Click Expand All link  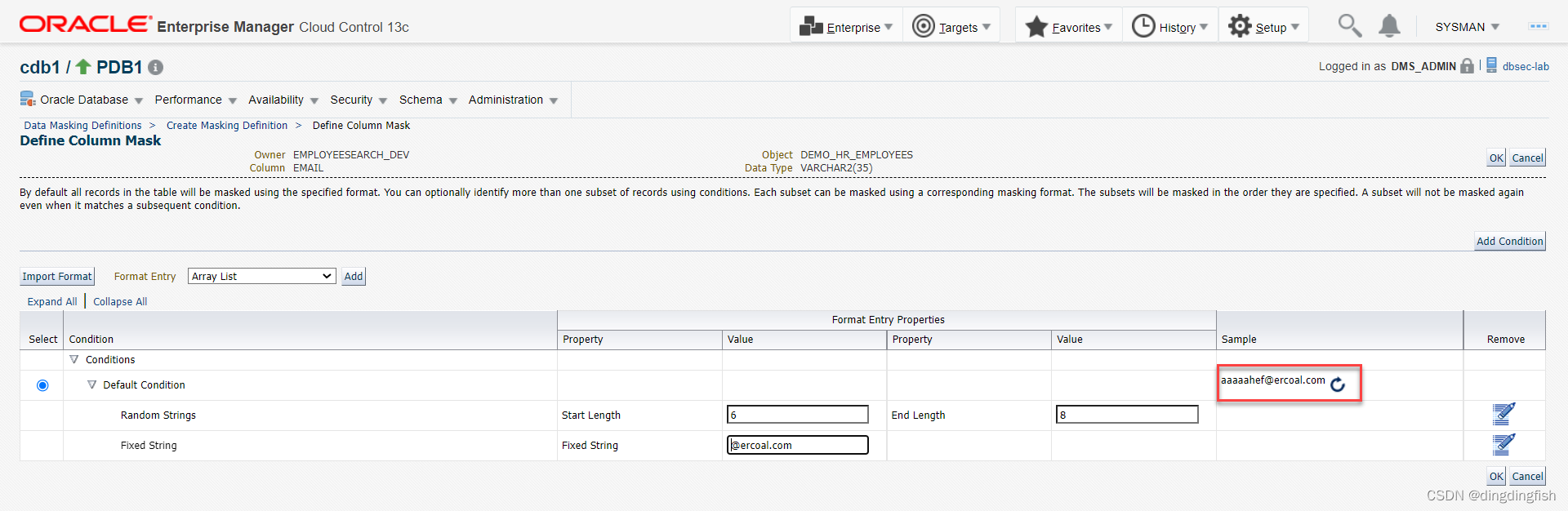(x=52, y=302)
